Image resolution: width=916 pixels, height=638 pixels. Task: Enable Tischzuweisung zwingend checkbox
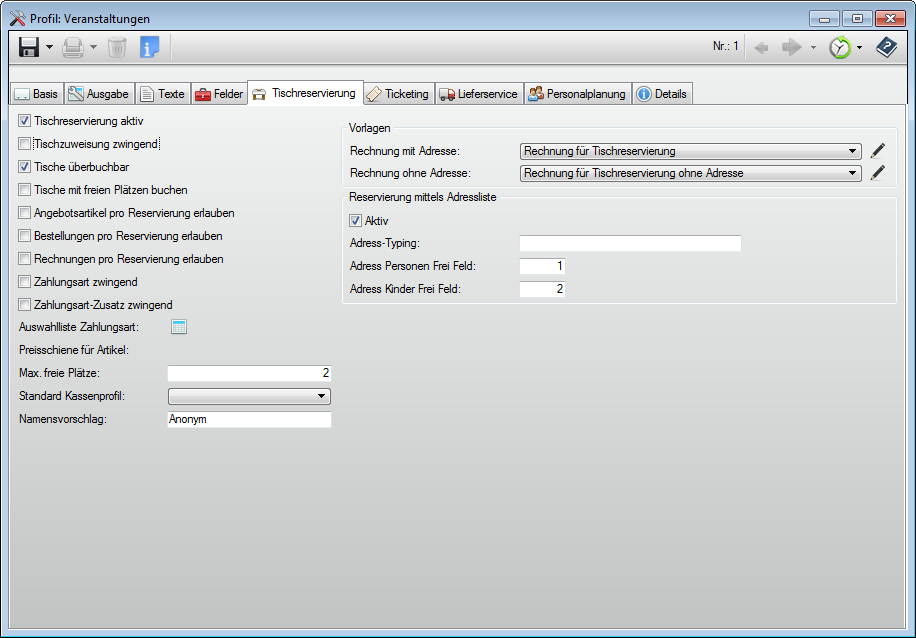25,144
